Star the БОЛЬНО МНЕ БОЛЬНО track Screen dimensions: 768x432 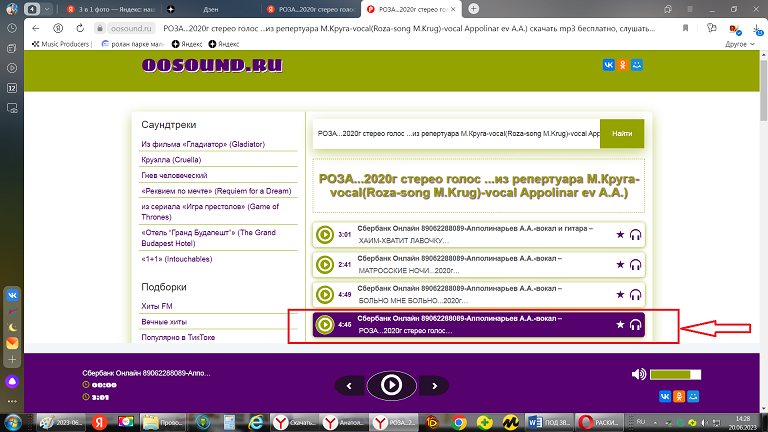(620, 294)
